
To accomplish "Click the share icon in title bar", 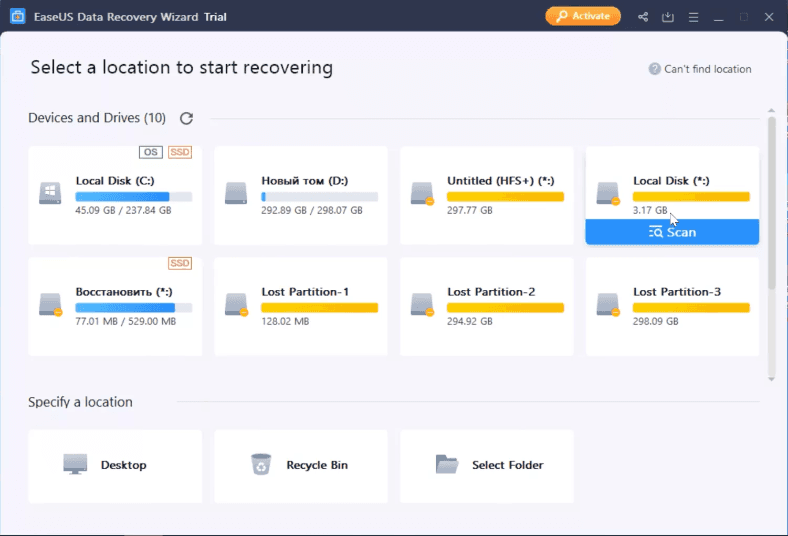I will tap(643, 17).
